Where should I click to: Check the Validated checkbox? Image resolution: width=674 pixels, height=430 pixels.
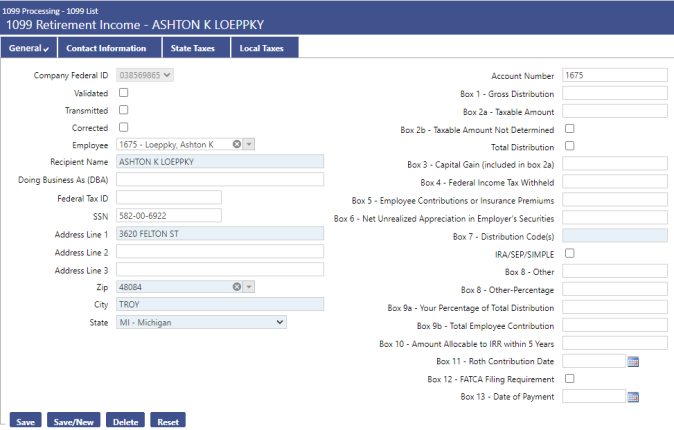(124, 92)
